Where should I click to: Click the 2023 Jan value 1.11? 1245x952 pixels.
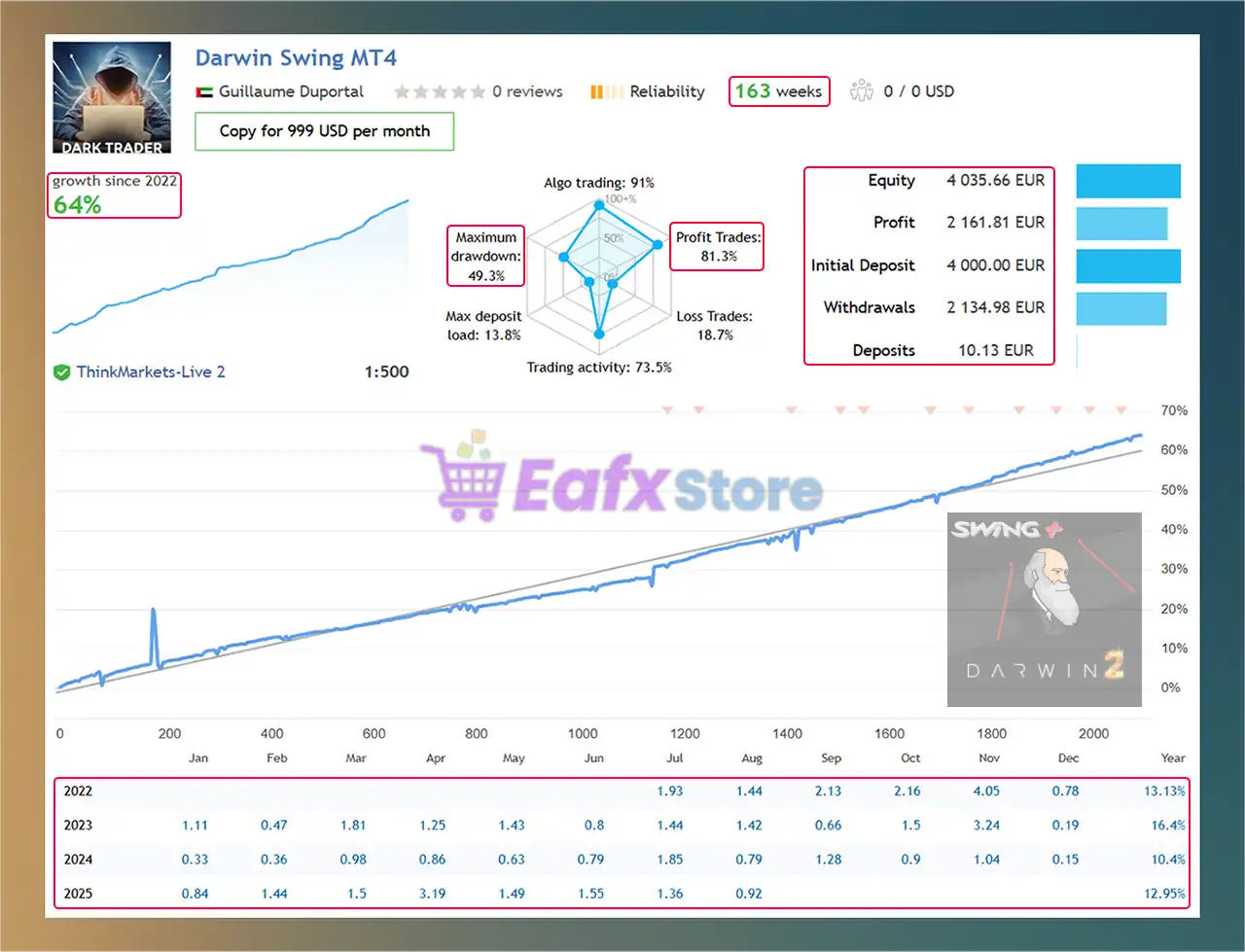click(195, 826)
